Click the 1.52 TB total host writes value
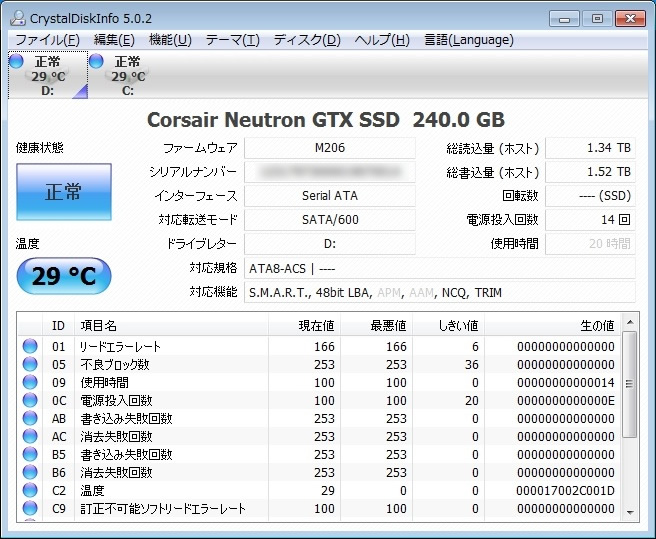Viewport: 656px width, 539px height. click(x=590, y=172)
